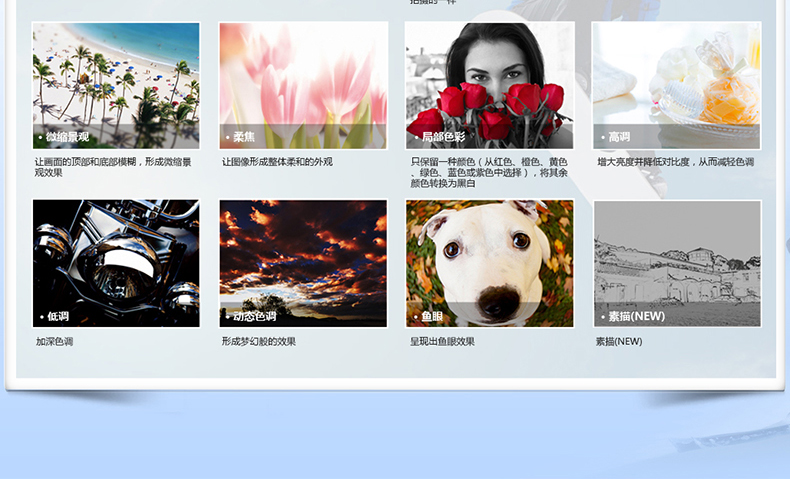Click description 增大亮度并降低对比度
Screen dimensions: 790x479
(x=676, y=162)
